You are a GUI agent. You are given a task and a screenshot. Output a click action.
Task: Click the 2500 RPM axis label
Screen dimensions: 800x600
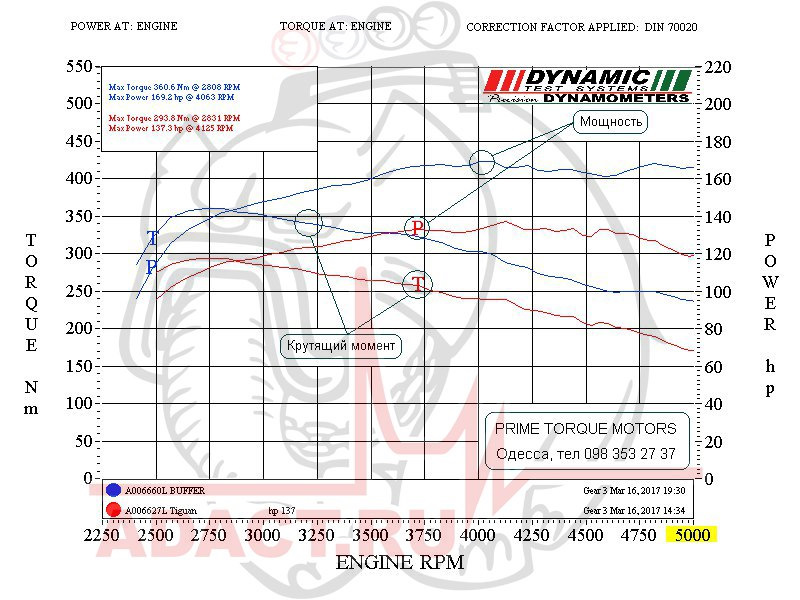click(155, 535)
